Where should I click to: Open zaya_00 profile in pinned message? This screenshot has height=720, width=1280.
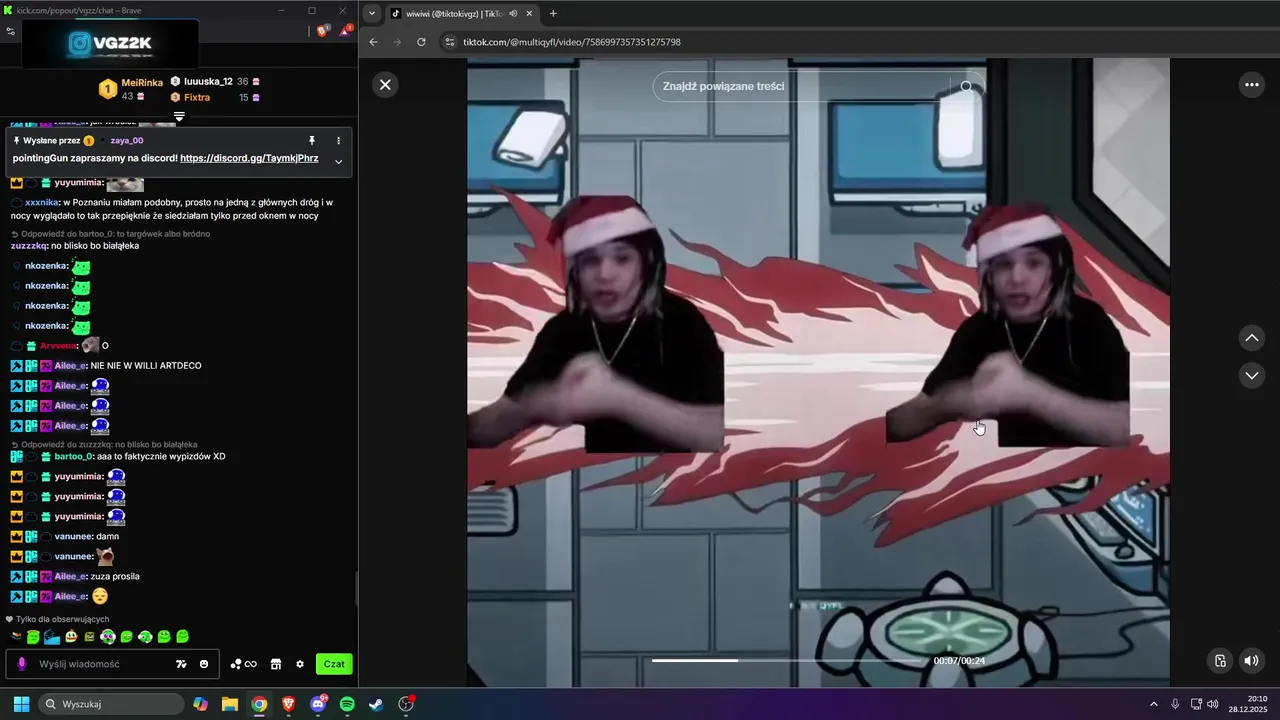coord(126,141)
